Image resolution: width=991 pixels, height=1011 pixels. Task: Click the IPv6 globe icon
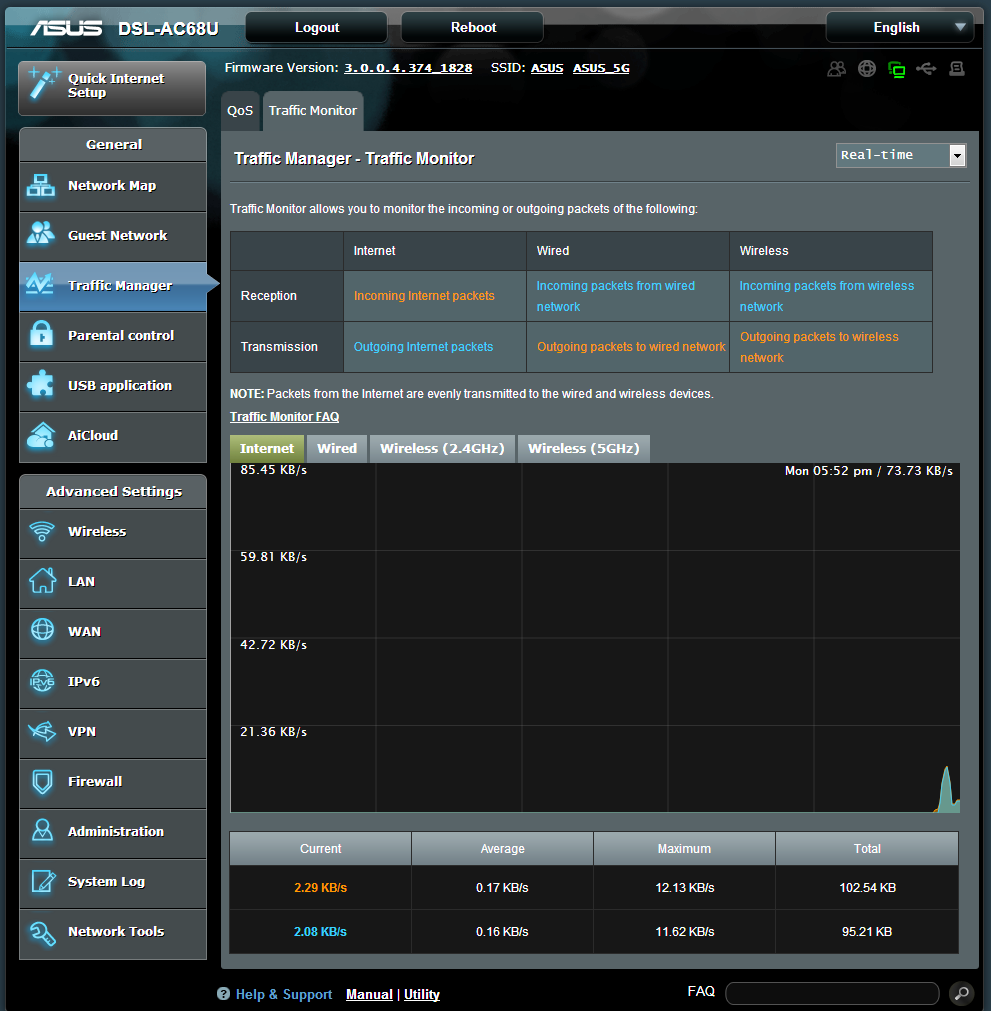pyautogui.click(x=42, y=680)
